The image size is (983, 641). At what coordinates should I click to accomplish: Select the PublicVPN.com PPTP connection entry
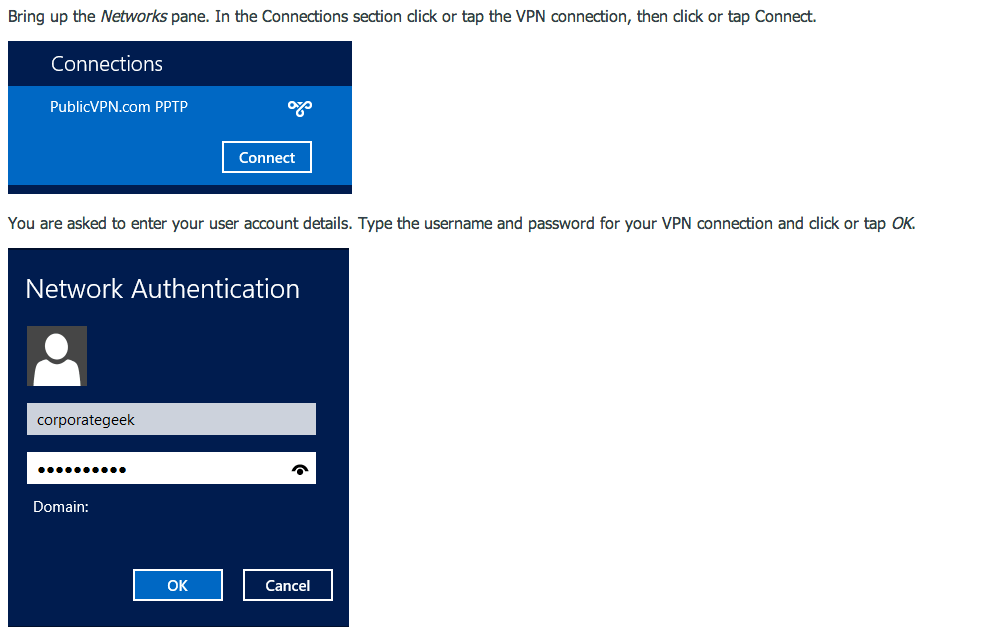tap(120, 107)
